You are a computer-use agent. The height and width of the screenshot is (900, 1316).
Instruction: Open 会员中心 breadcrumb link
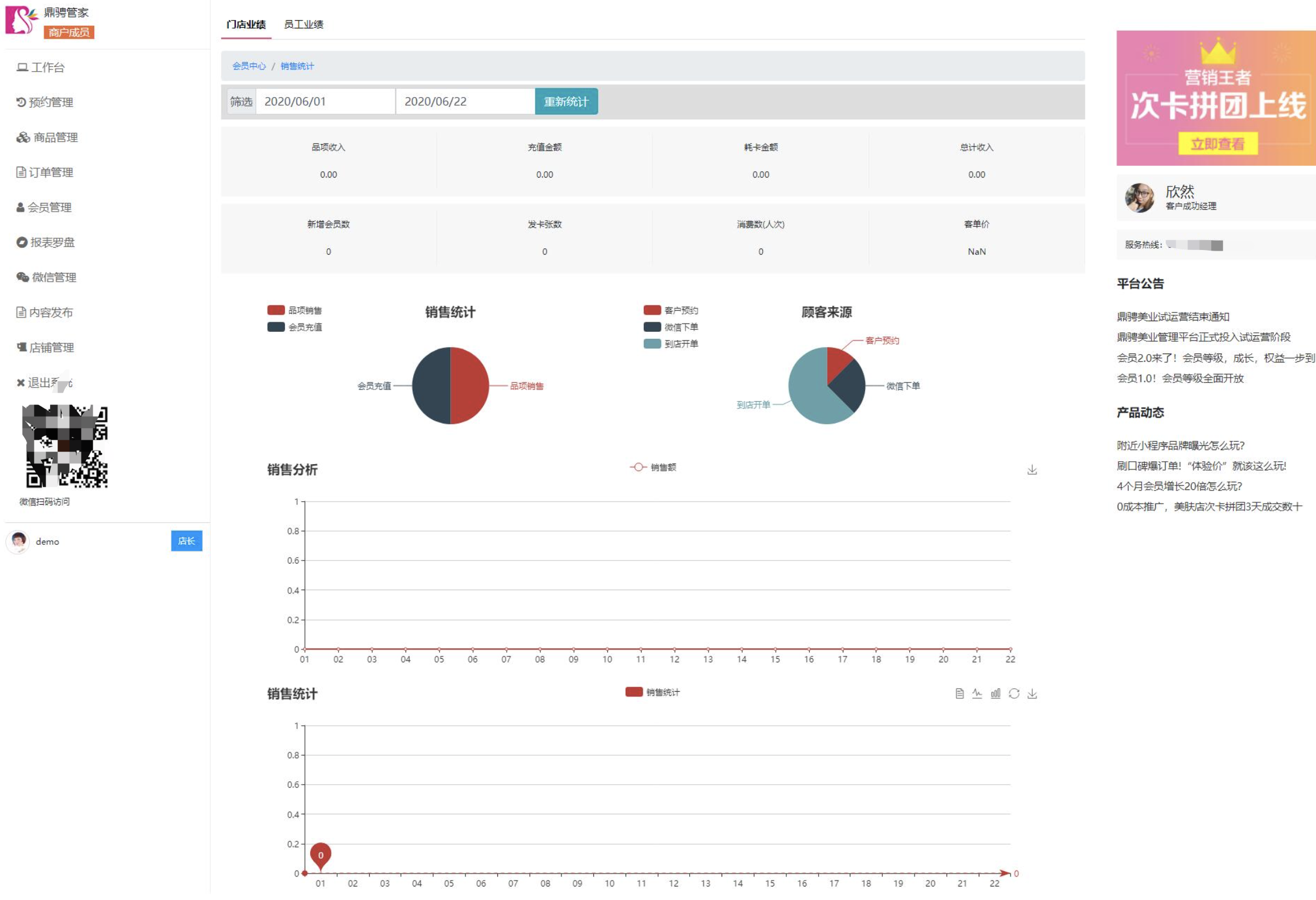(x=248, y=66)
